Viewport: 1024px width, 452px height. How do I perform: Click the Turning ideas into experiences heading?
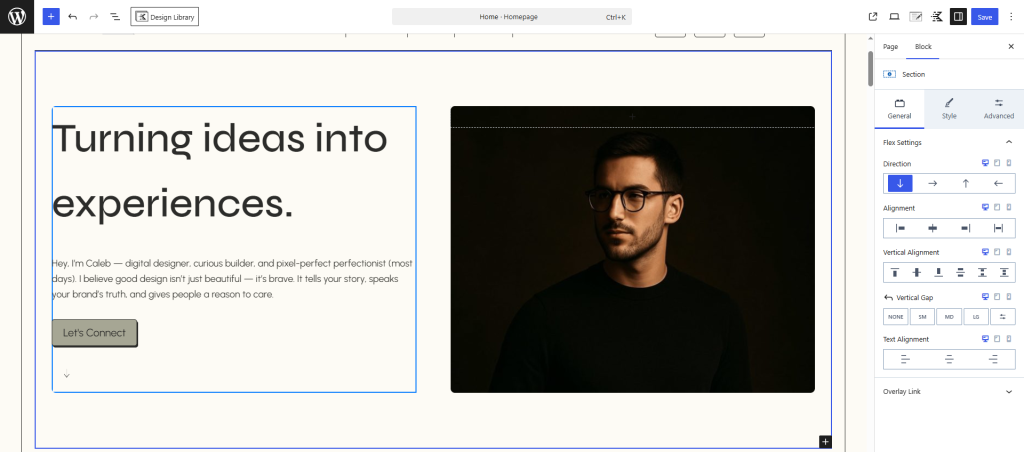pos(219,172)
